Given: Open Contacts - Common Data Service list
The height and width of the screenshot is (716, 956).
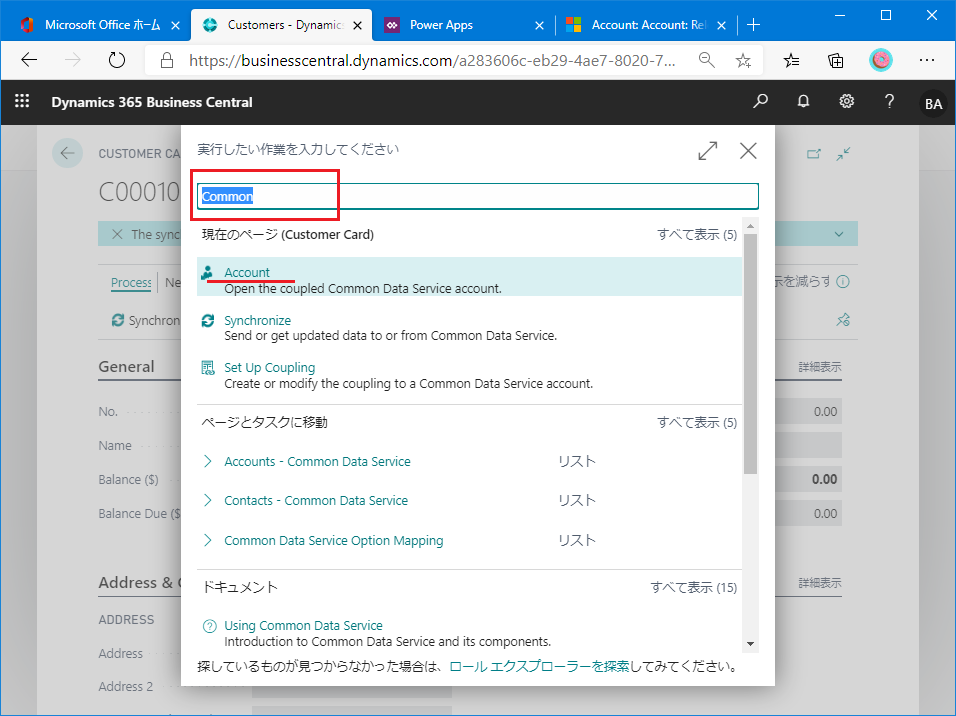Looking at the screenshot, I should click(x=316, y=501).
